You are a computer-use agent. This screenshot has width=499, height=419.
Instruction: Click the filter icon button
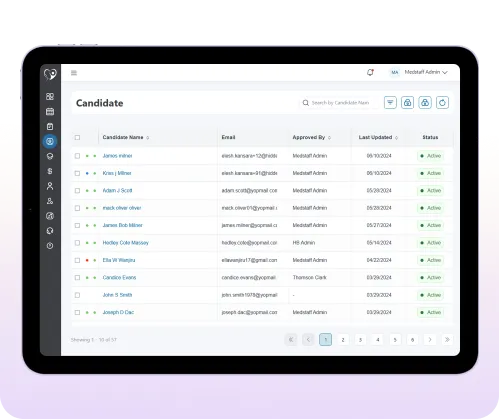(390, 103)
